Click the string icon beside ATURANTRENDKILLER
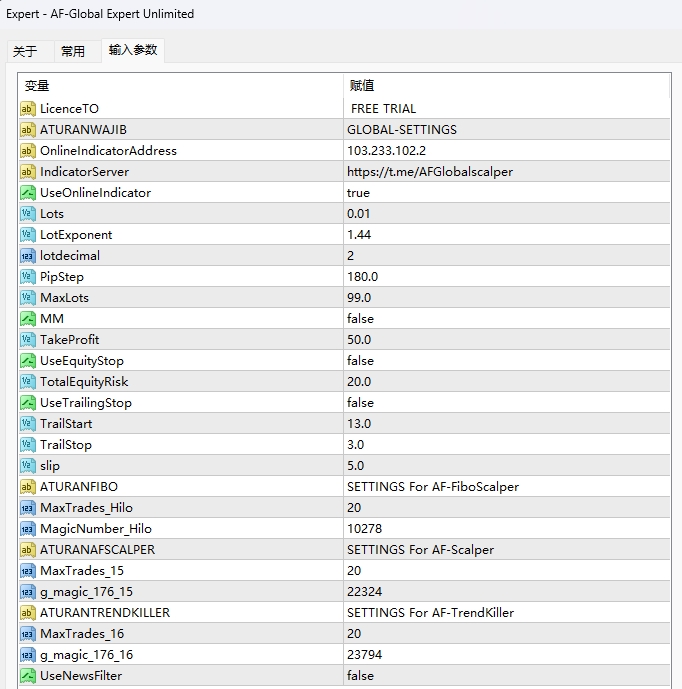Image resolution: width=682 pixels, height=689 pixels. tap(28, 612)
